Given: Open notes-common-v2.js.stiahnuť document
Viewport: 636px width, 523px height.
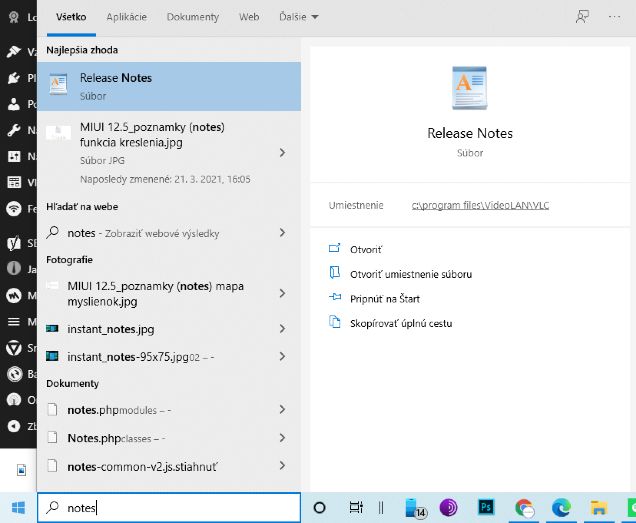Looking at the screenshot, I should (154, 466).
